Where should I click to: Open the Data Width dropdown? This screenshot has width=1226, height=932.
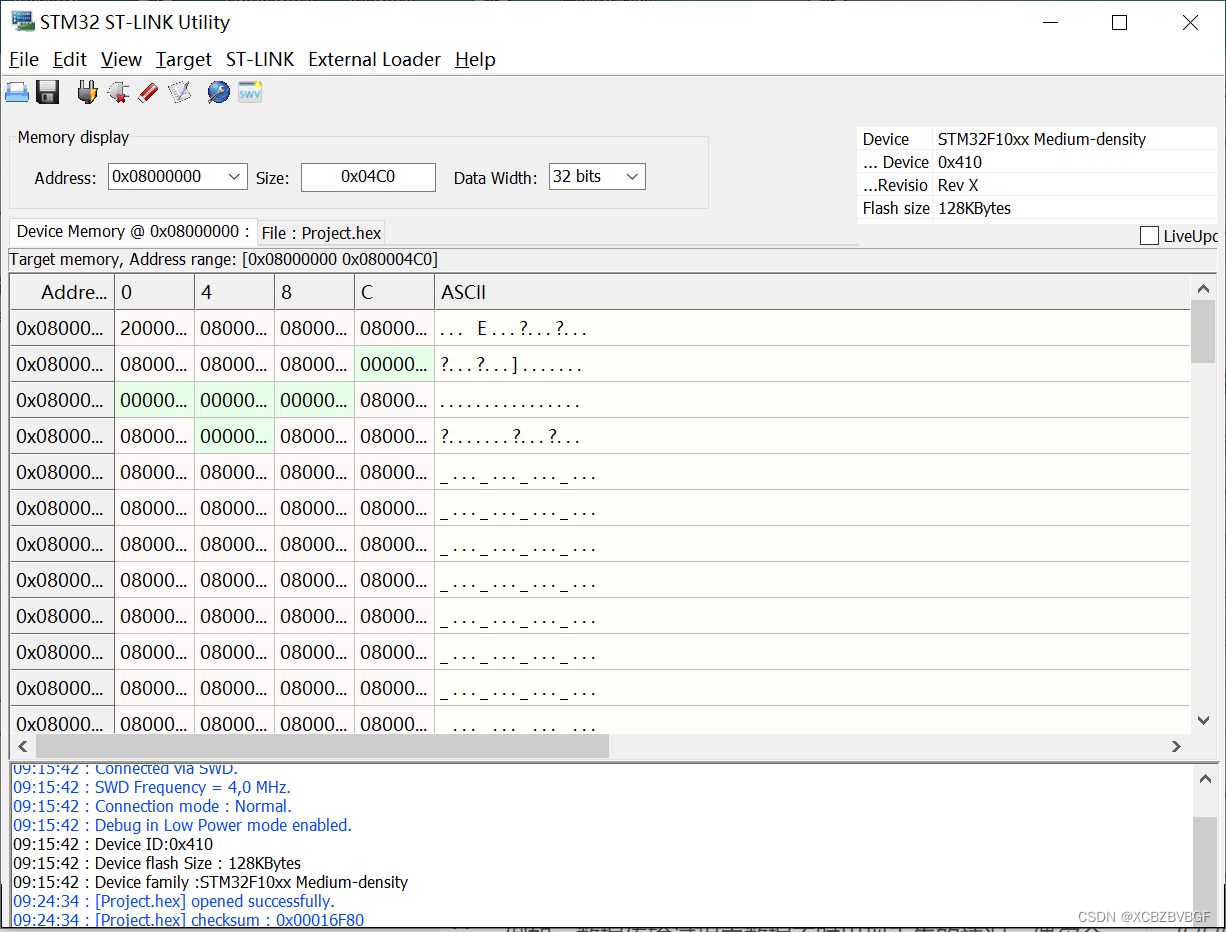pyautogui.click(x=633, y=176)
